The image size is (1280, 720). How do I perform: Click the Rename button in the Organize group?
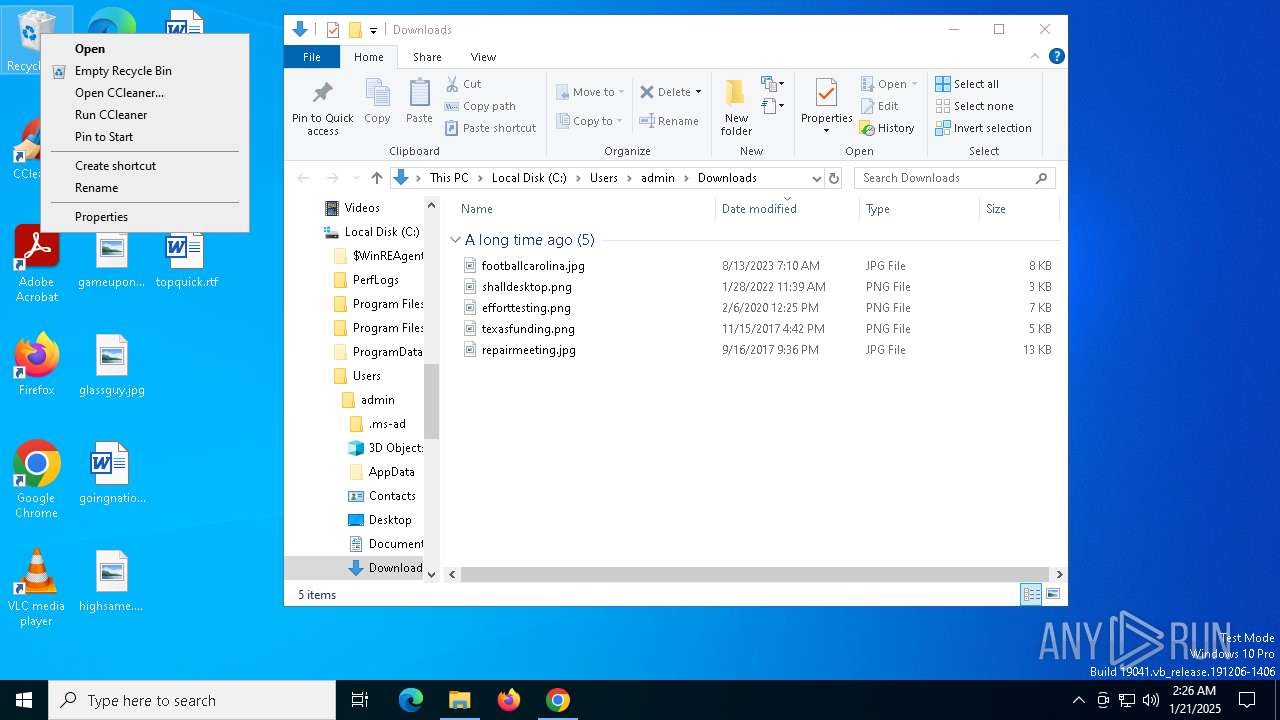point(670,121)
